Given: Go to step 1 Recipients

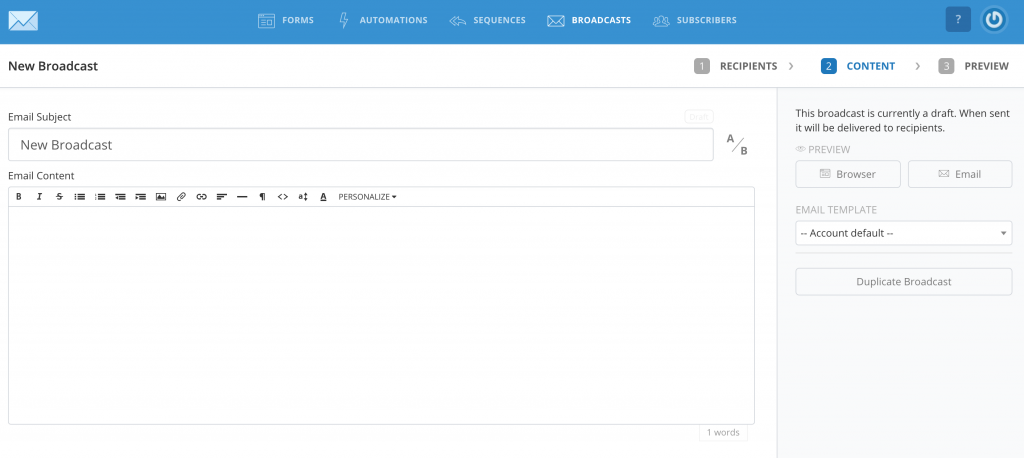Looking at the screenshot, I should pos(735,66).
